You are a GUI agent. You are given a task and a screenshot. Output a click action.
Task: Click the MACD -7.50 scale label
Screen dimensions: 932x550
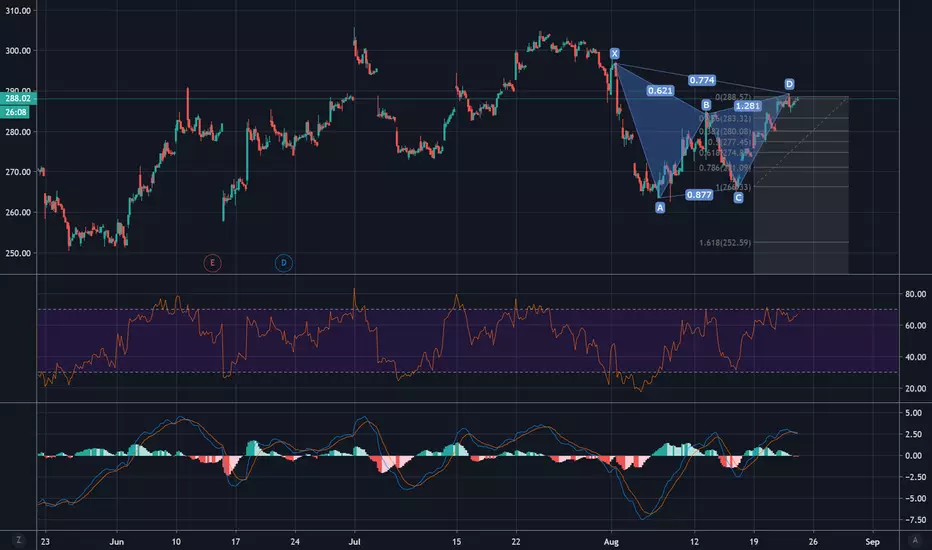912,520
